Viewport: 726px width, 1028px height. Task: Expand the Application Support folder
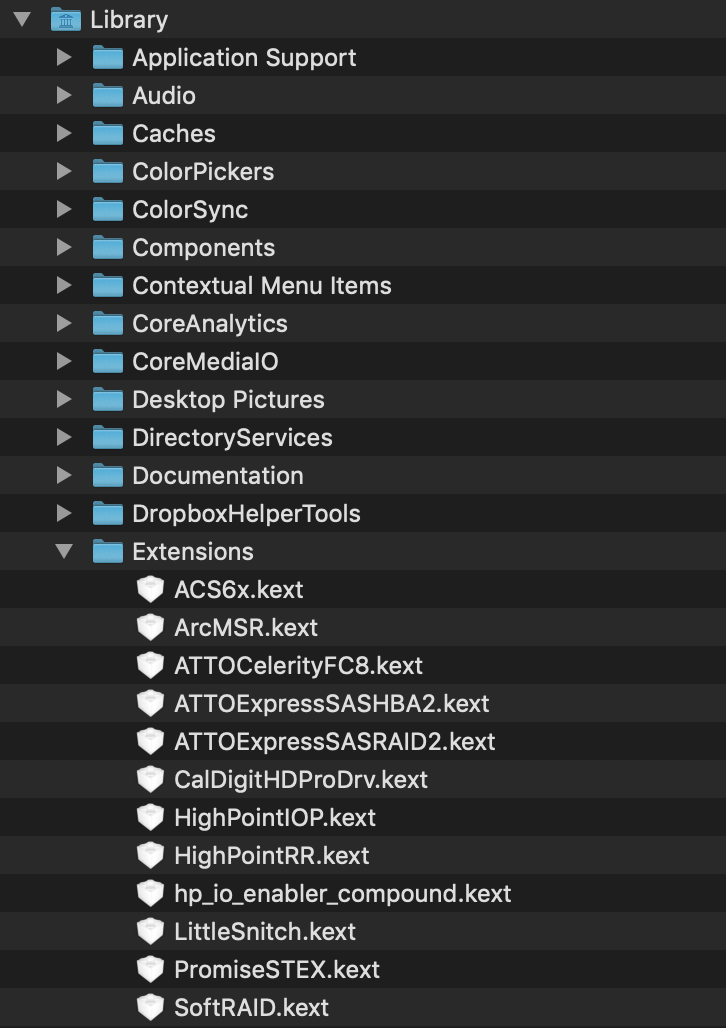coord(64,57)
